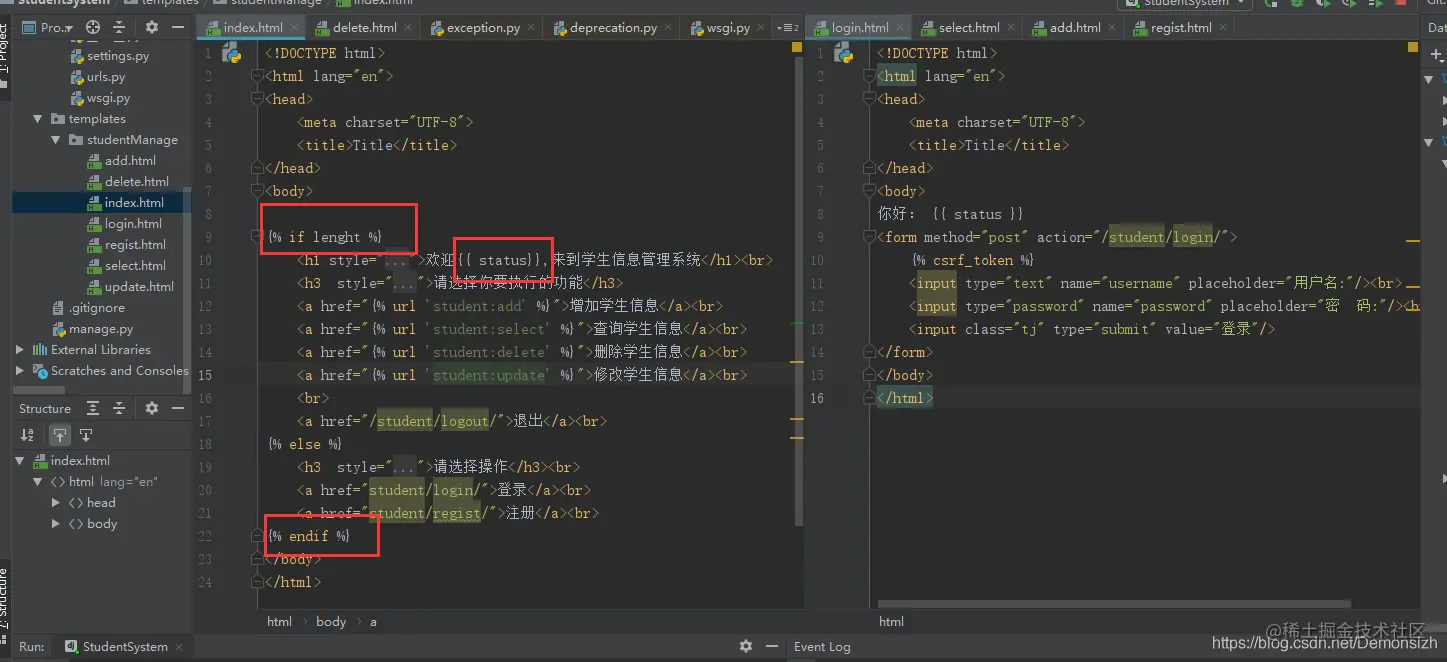
Task: Open the Structure side tool window tab
Action: coord(4,600)
